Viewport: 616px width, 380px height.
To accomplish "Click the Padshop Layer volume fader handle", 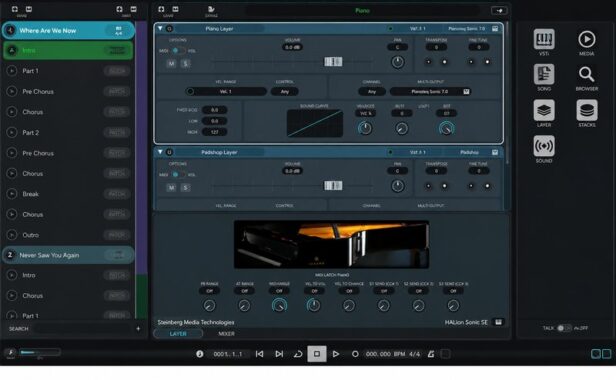I will pos(333,185).
